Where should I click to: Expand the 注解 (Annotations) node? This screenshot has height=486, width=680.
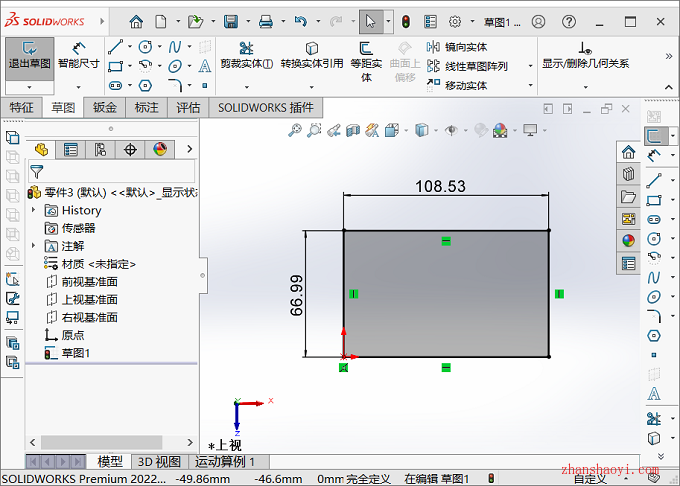point(33,246)
